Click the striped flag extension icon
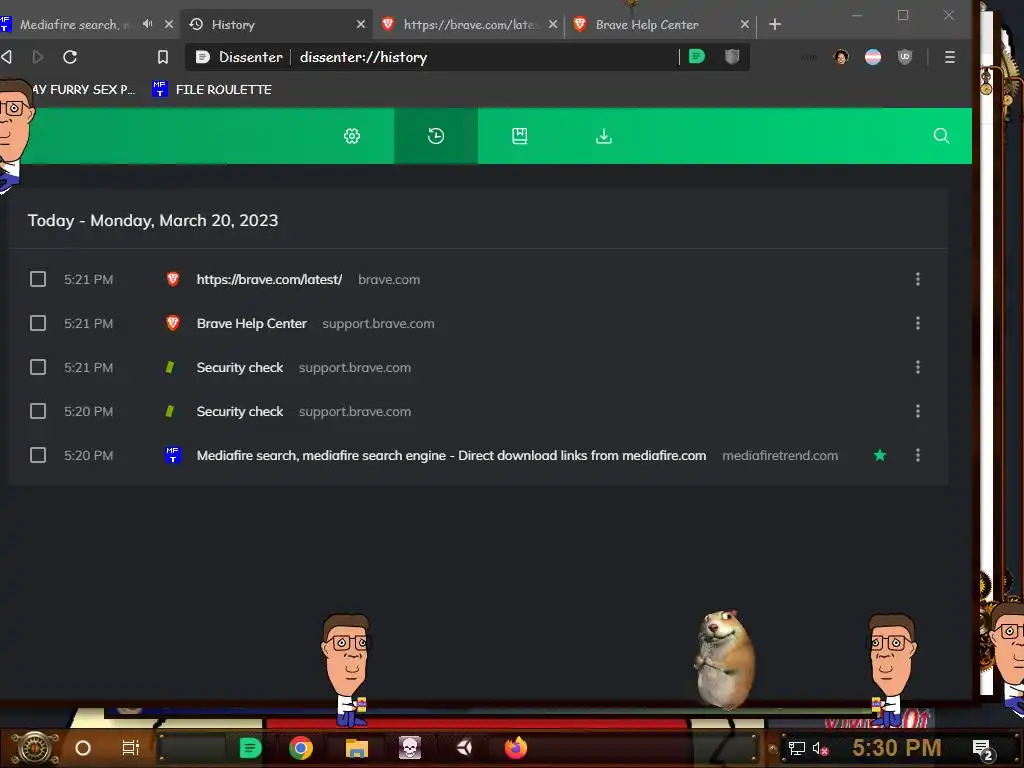 [x=872, y=57]
